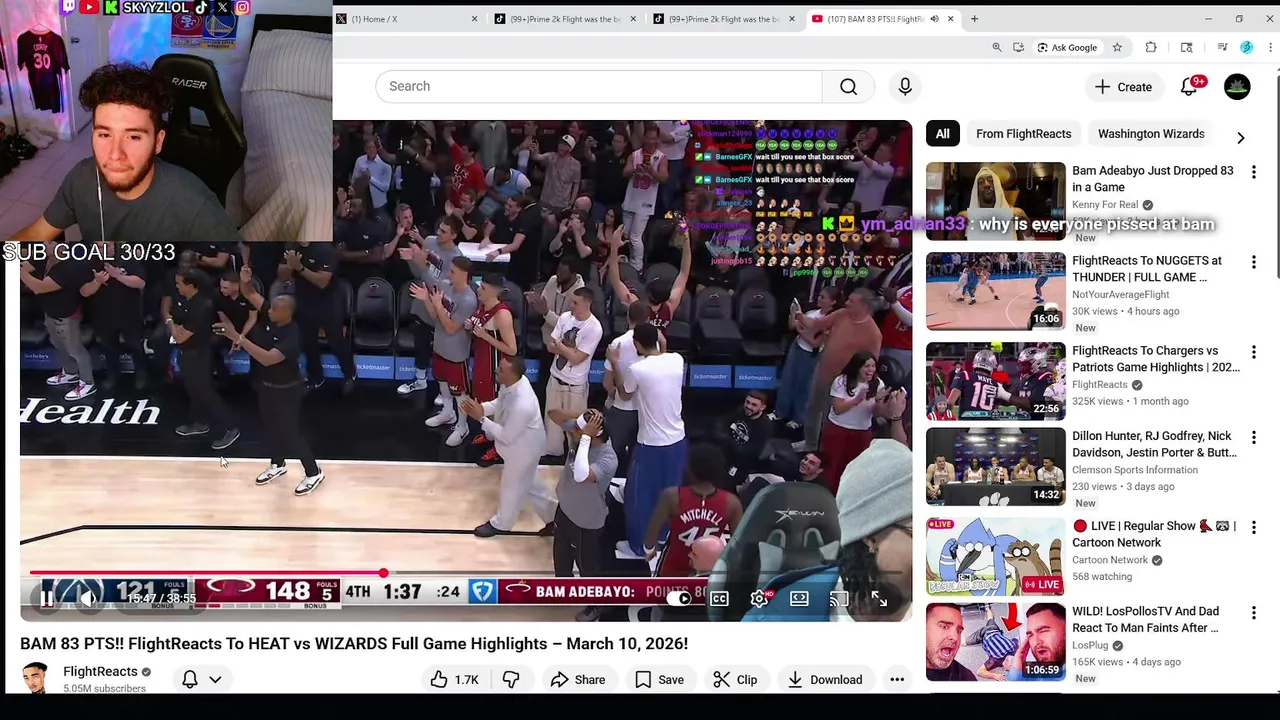Click the Download button below video

click(825, 680)
